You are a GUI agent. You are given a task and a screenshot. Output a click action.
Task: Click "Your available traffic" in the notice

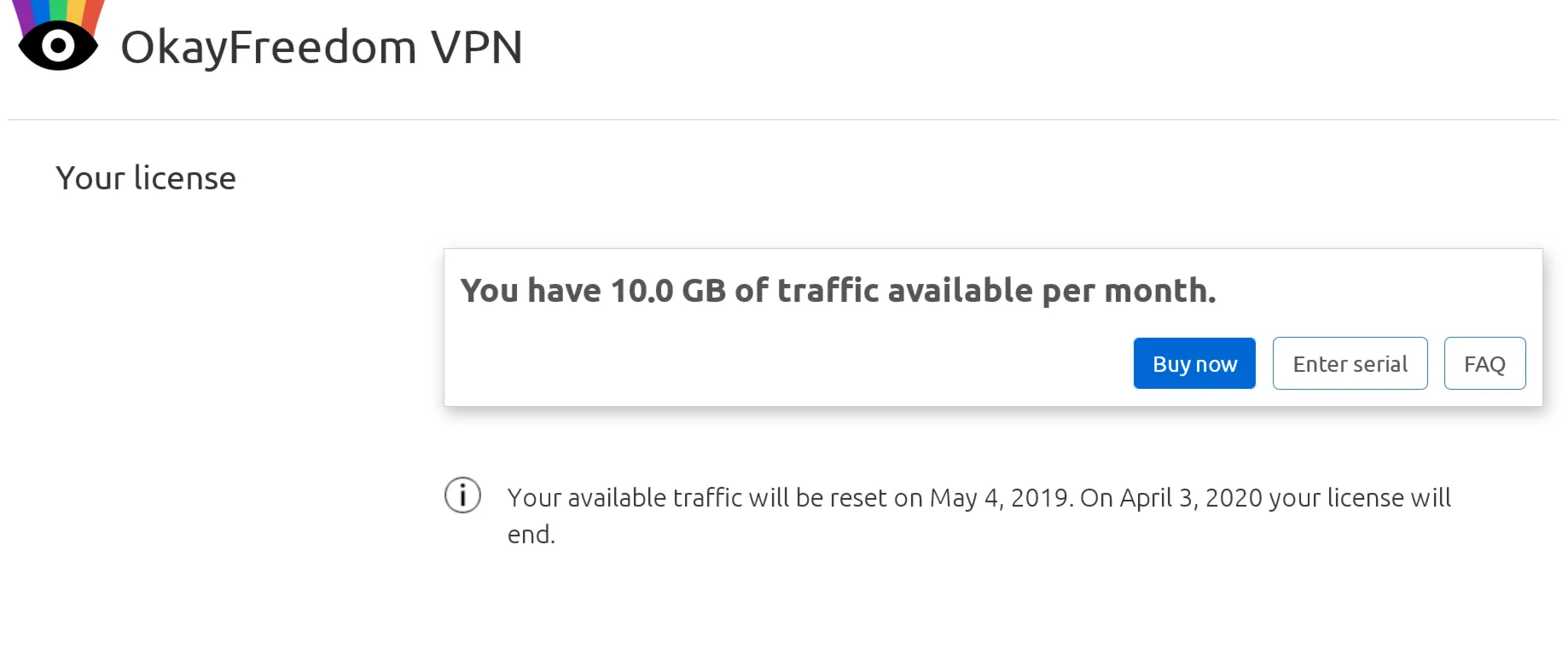pyautogui.click(x=624, y=498)
